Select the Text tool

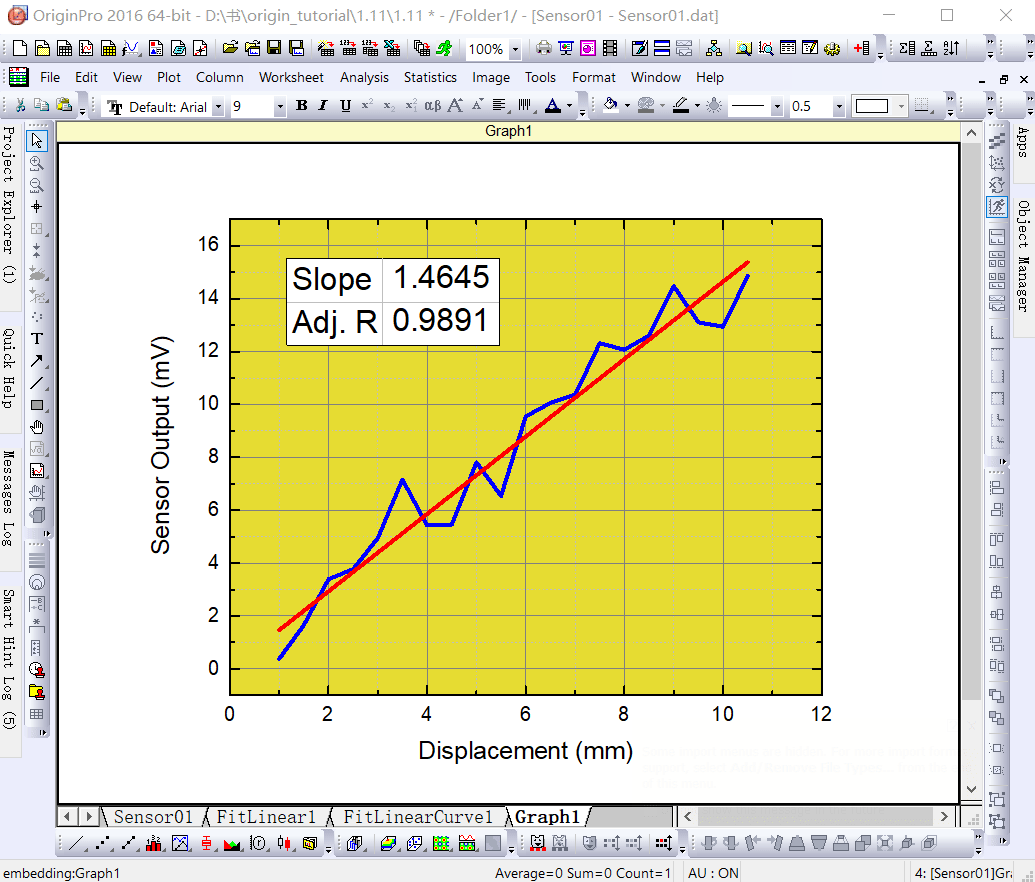(36, 339)
